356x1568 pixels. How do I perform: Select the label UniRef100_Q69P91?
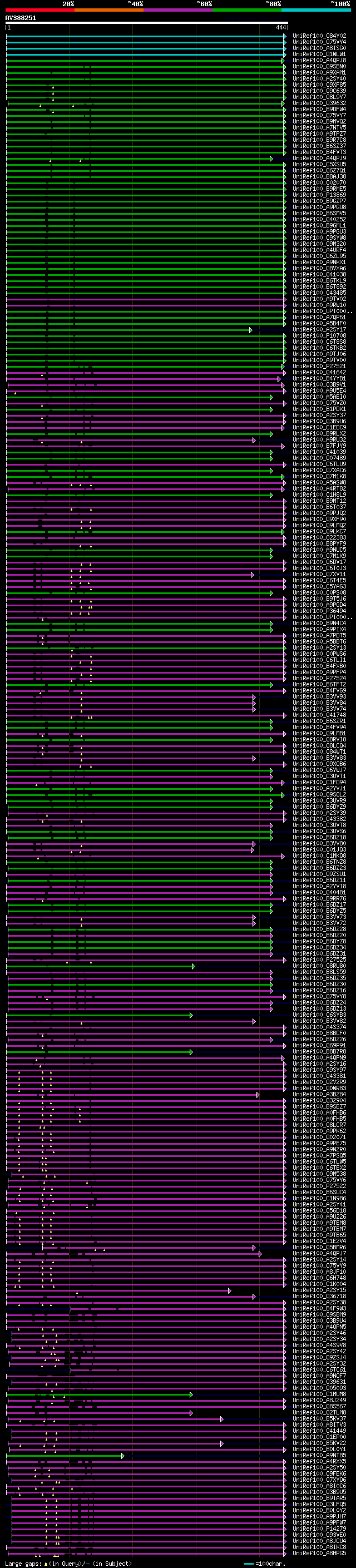tap(319, 1046)
